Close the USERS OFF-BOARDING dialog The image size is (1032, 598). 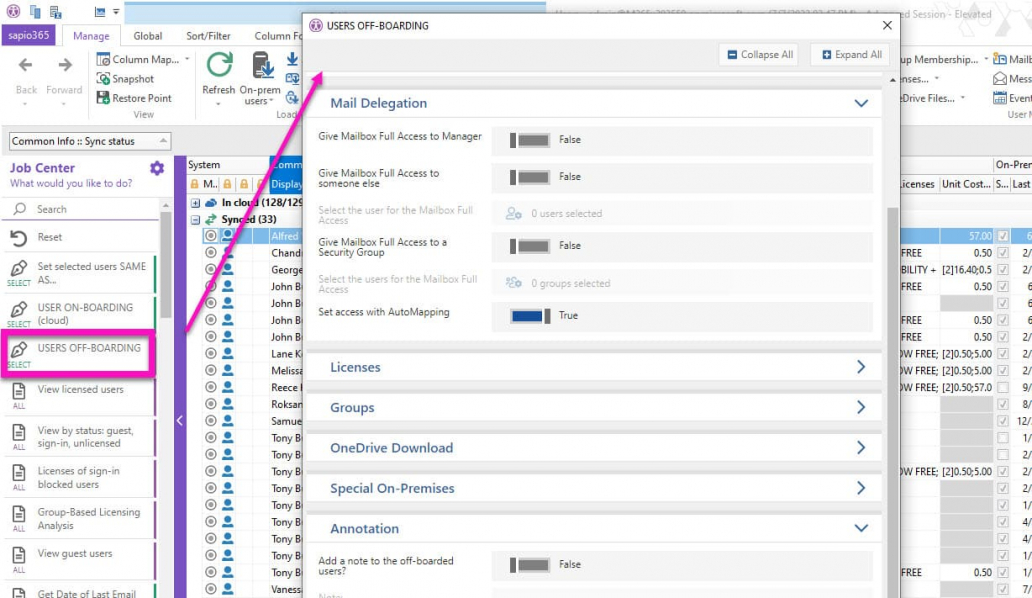click(x=887, y=25)
